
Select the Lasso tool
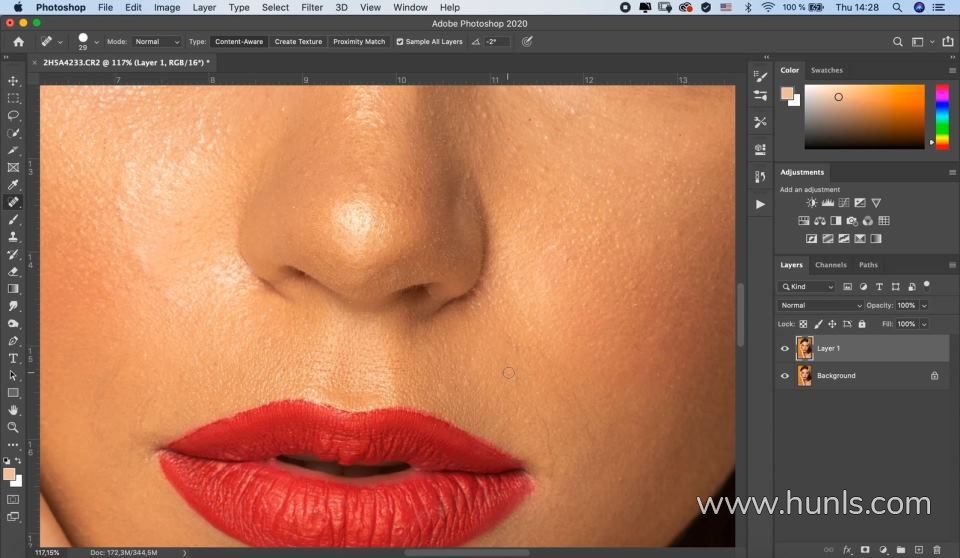[13, 116]
